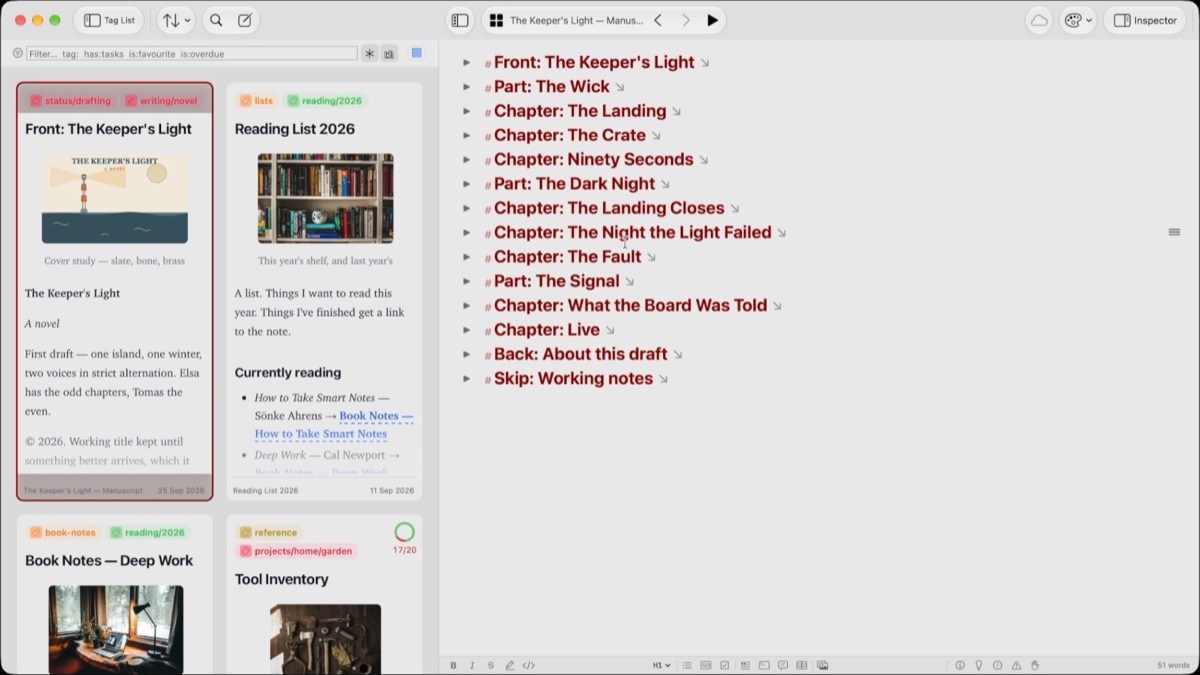Expand 'Front: The Keeper's Light' heading
The height and width of the screenshot is (675, 1200).
click(x=466, y=62)
